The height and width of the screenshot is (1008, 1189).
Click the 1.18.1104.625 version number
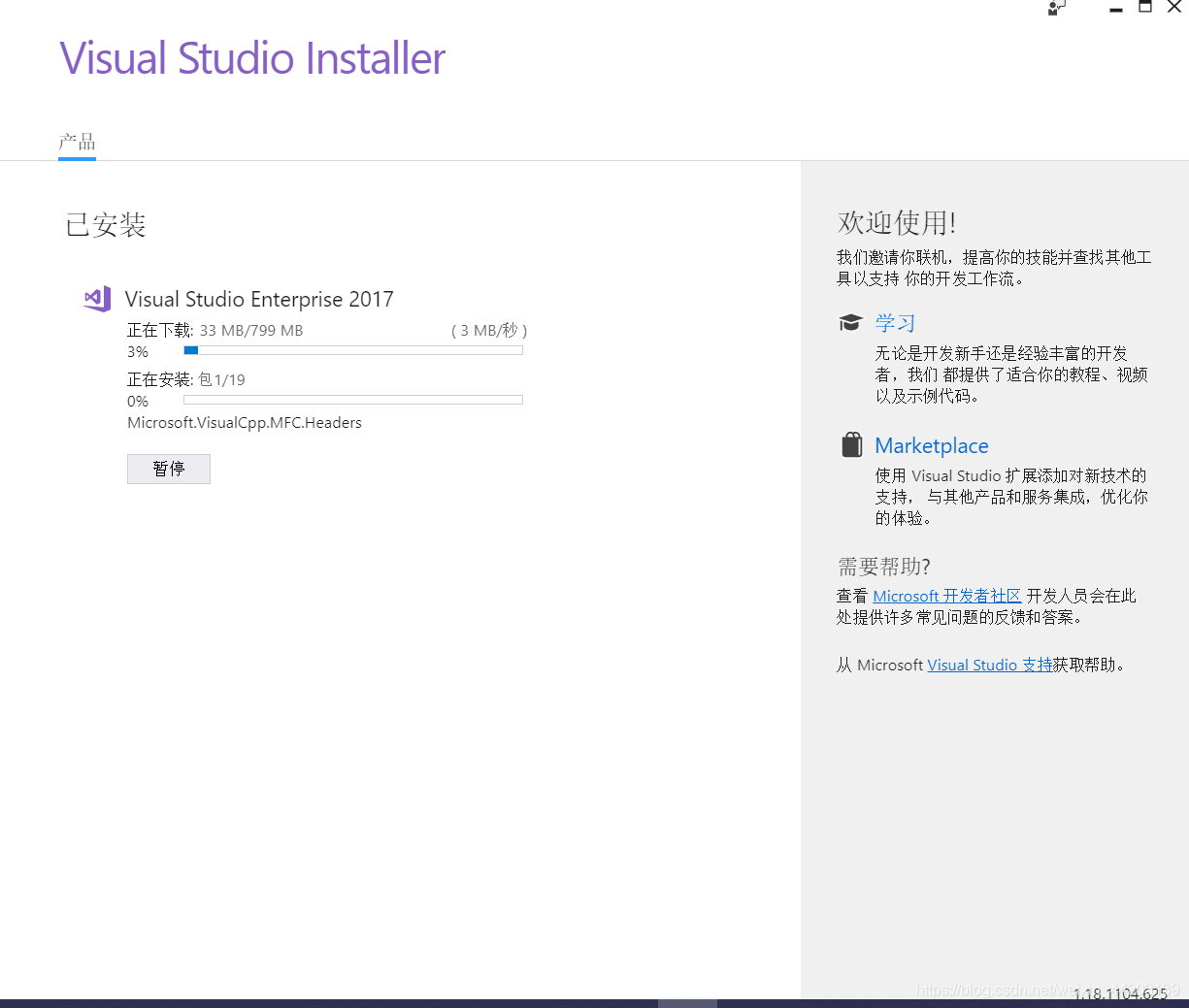click(x=1120, y=993)
